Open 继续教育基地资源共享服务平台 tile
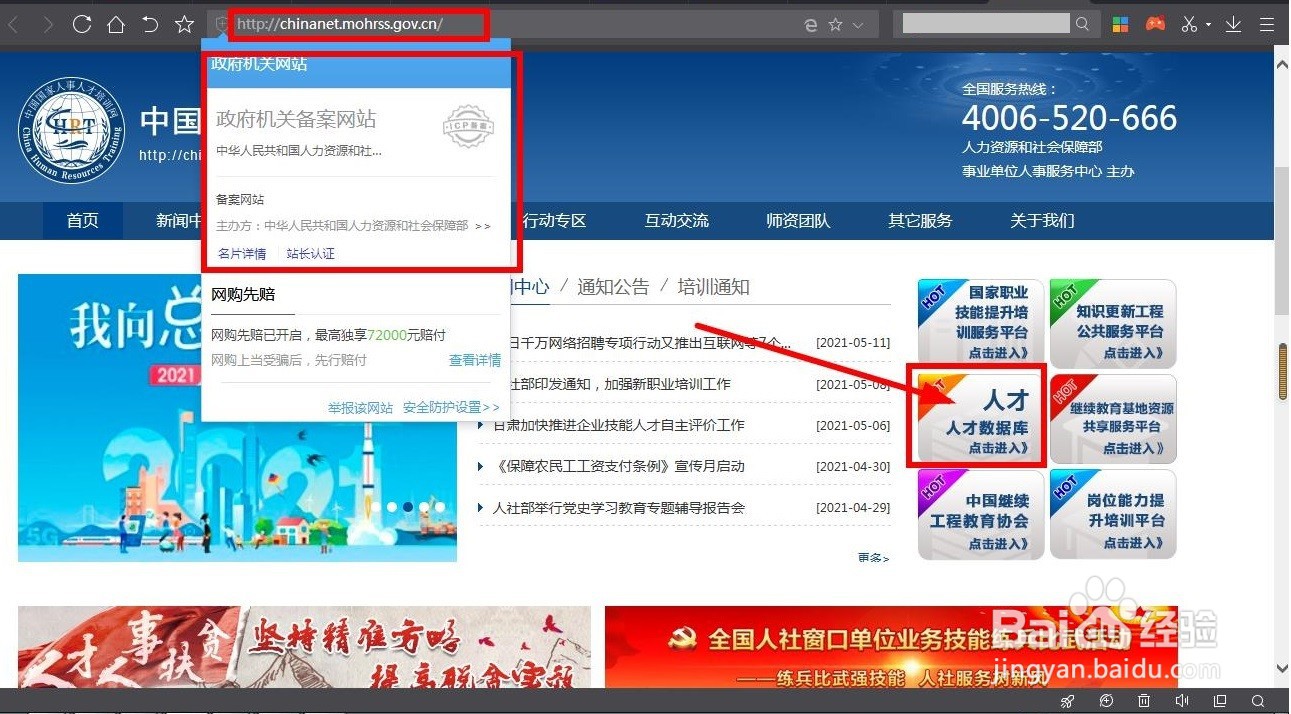 pyautogui.click(x=1113, y=419)
